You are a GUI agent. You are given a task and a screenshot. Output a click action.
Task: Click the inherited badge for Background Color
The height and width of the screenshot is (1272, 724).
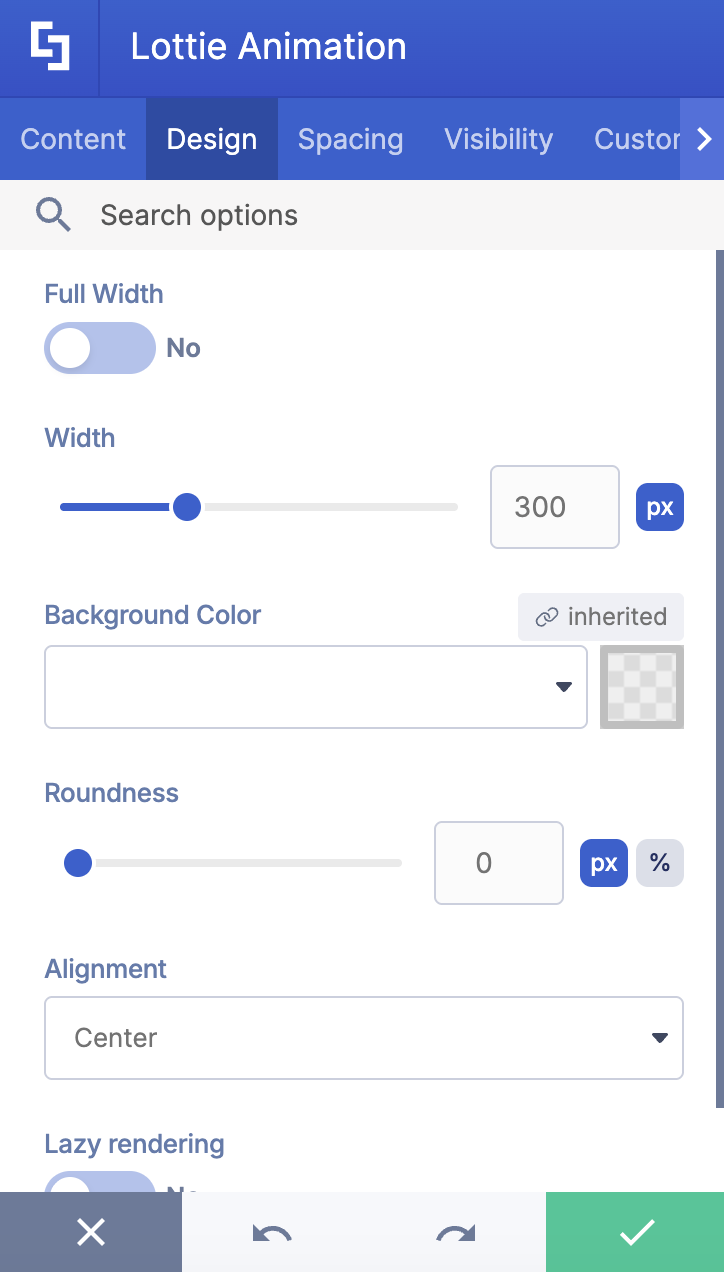[600, 617]
